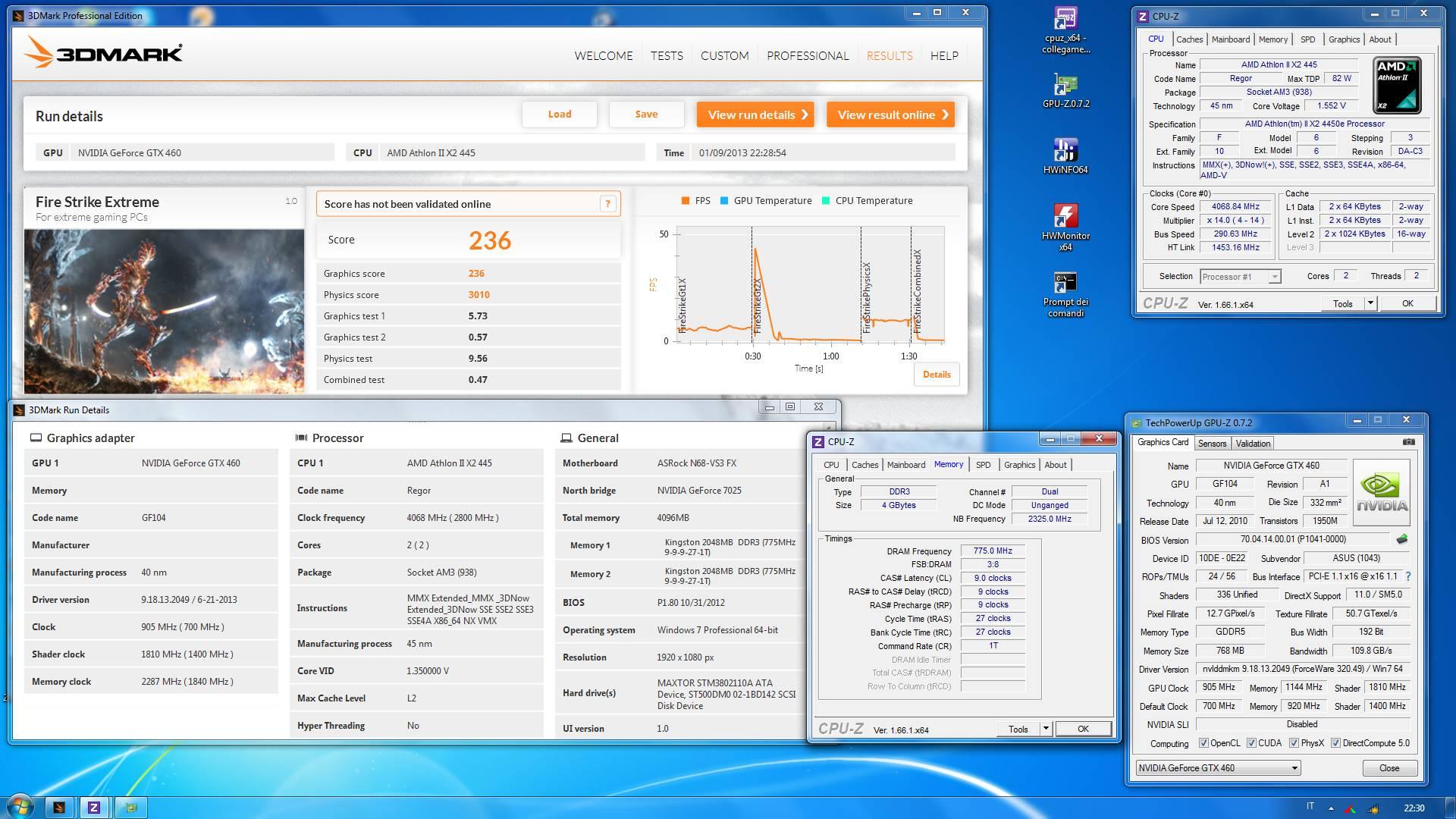Launch HWiNFO64 from the desktop
1456x819 pixels.
1065,156
